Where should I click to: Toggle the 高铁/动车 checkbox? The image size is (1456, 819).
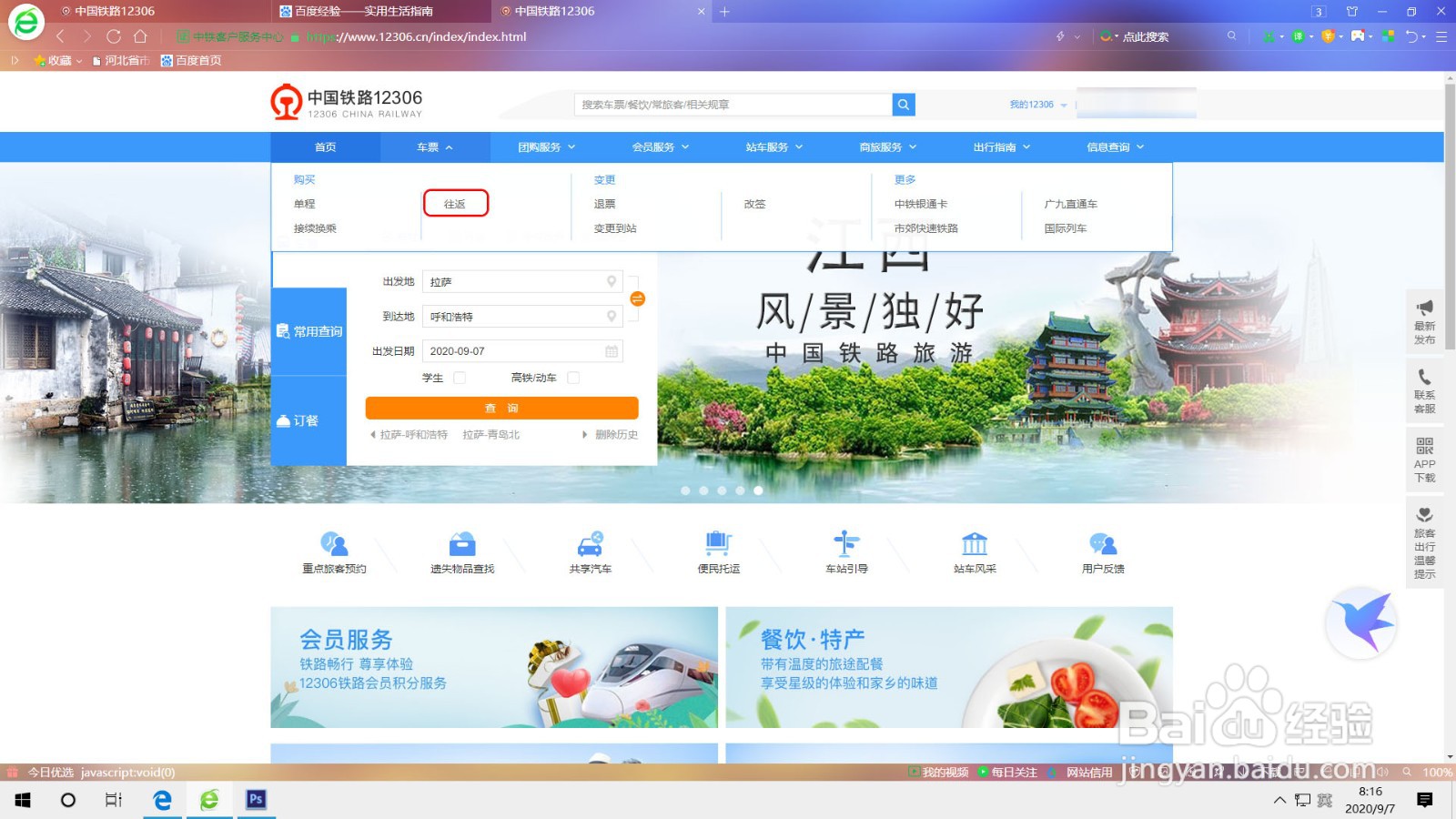coord(573,378)
